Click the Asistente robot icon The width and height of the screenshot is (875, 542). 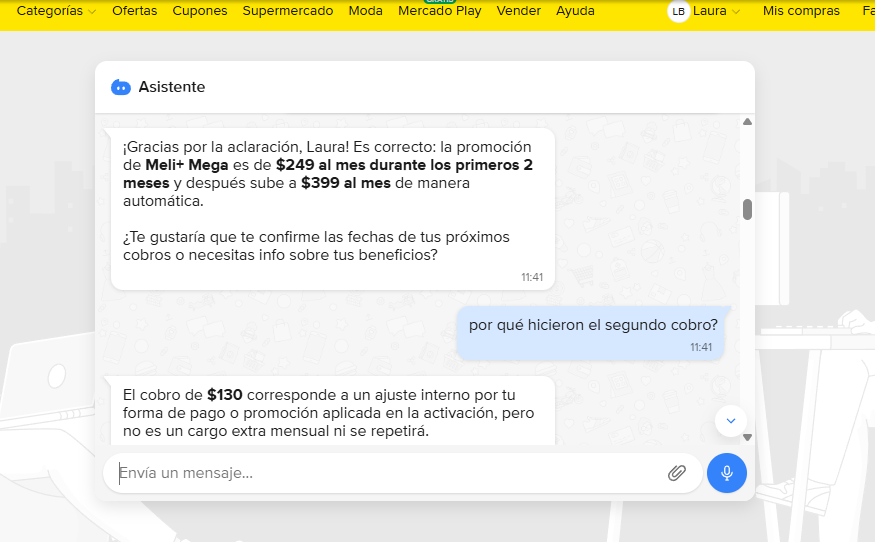(x=121, y=88)
